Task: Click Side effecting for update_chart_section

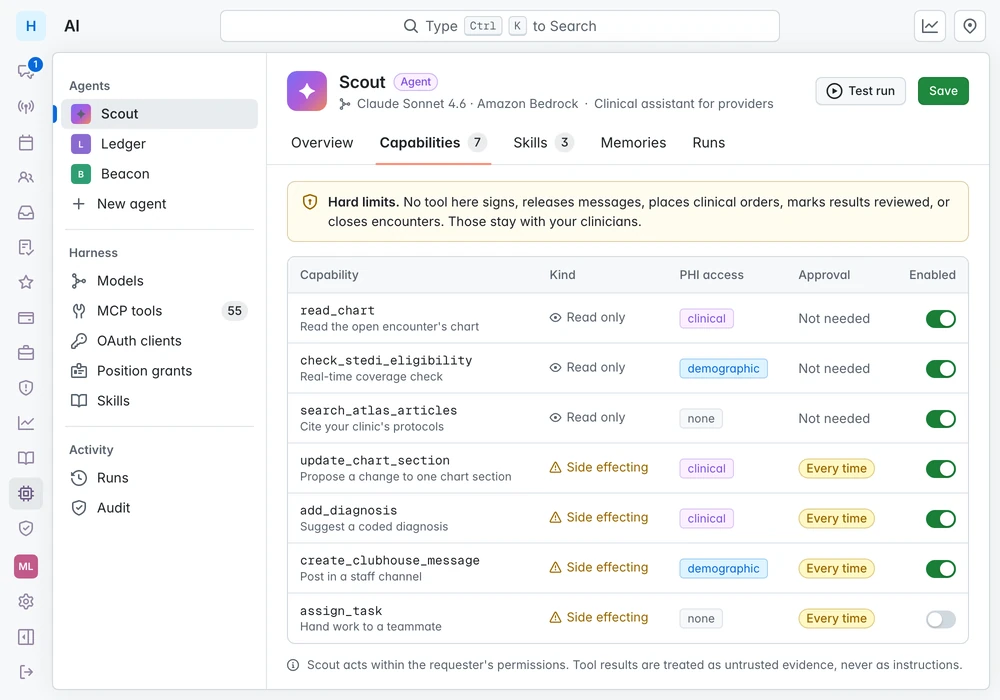Action: (x=599, y=467)
